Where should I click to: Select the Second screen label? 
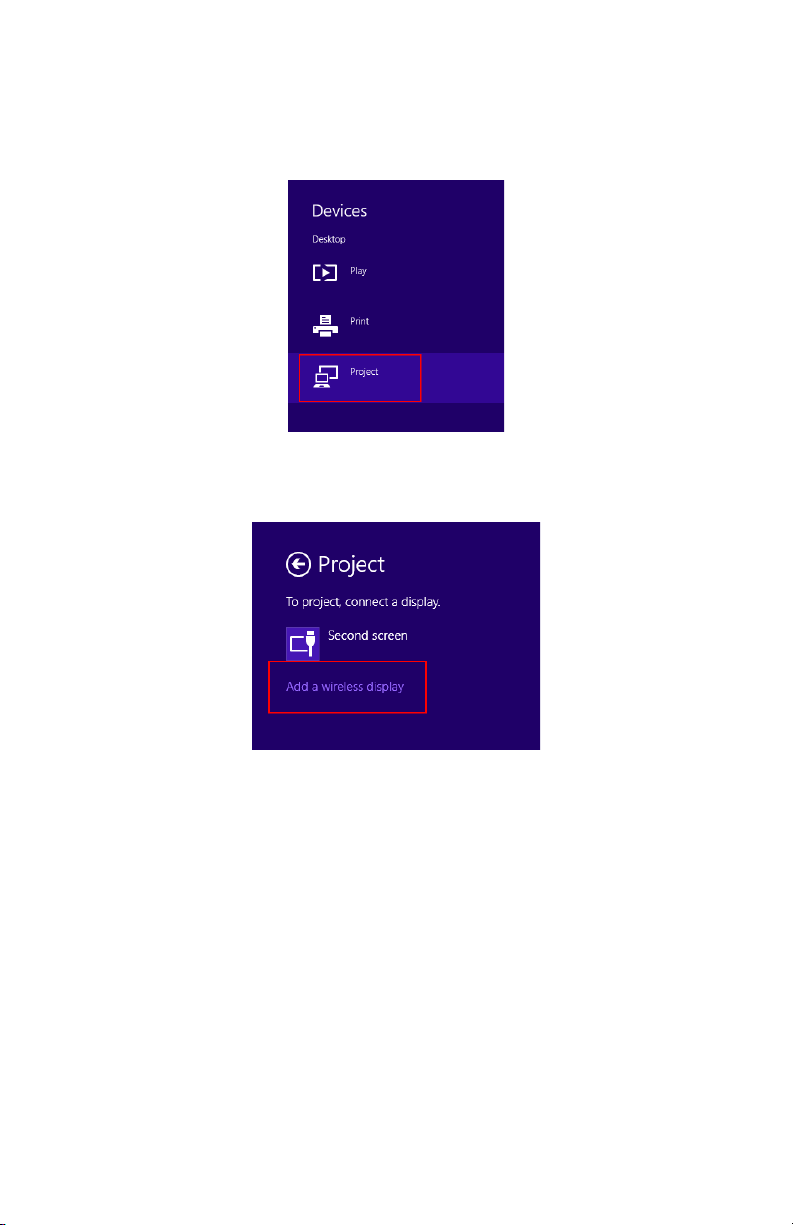pos(367,636)
